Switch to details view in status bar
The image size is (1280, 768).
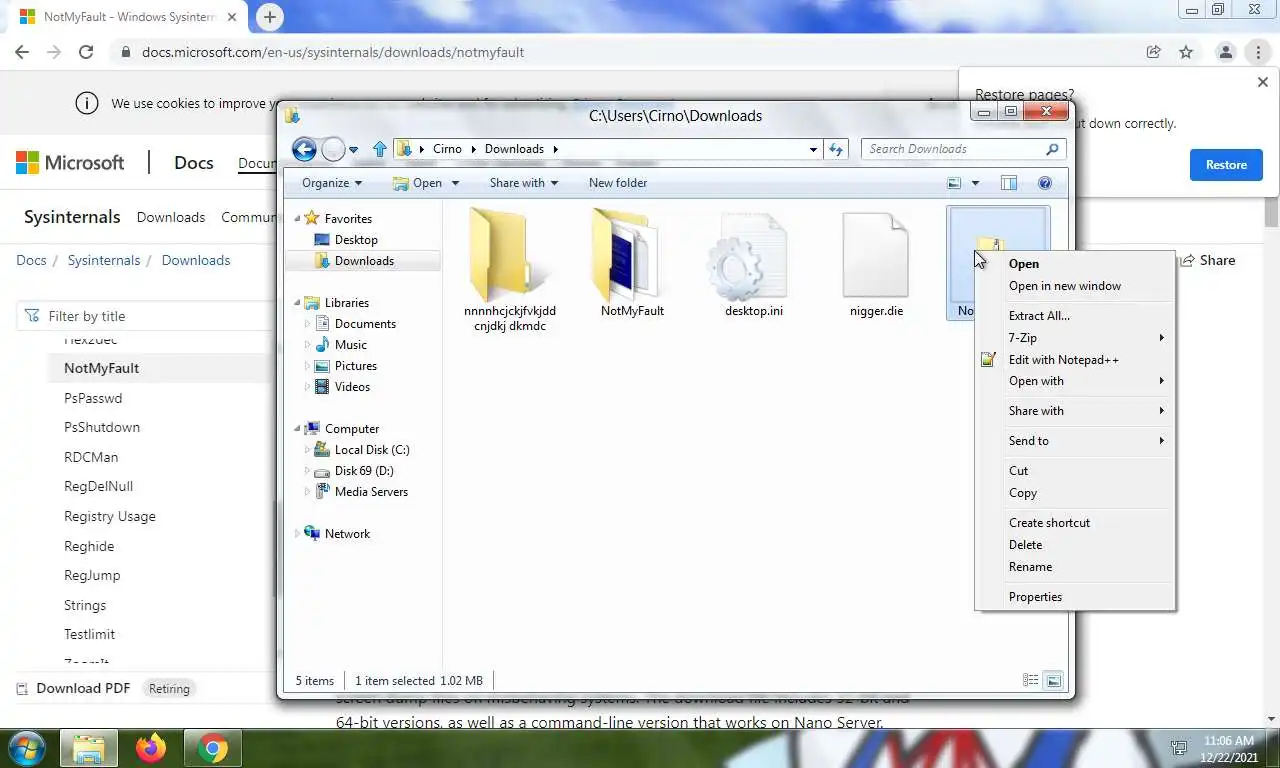1030,681
